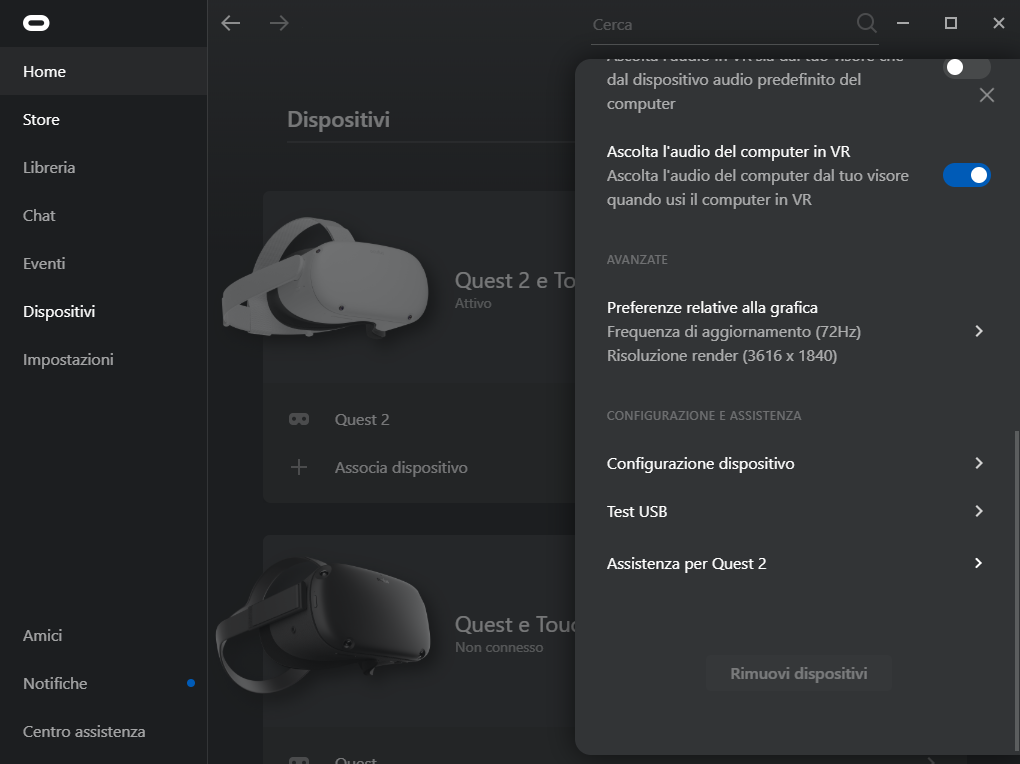Select the white Quest 2 headset image
Image resolution: width=1020 pixels, height=764 pixels.
click(325, 277)
